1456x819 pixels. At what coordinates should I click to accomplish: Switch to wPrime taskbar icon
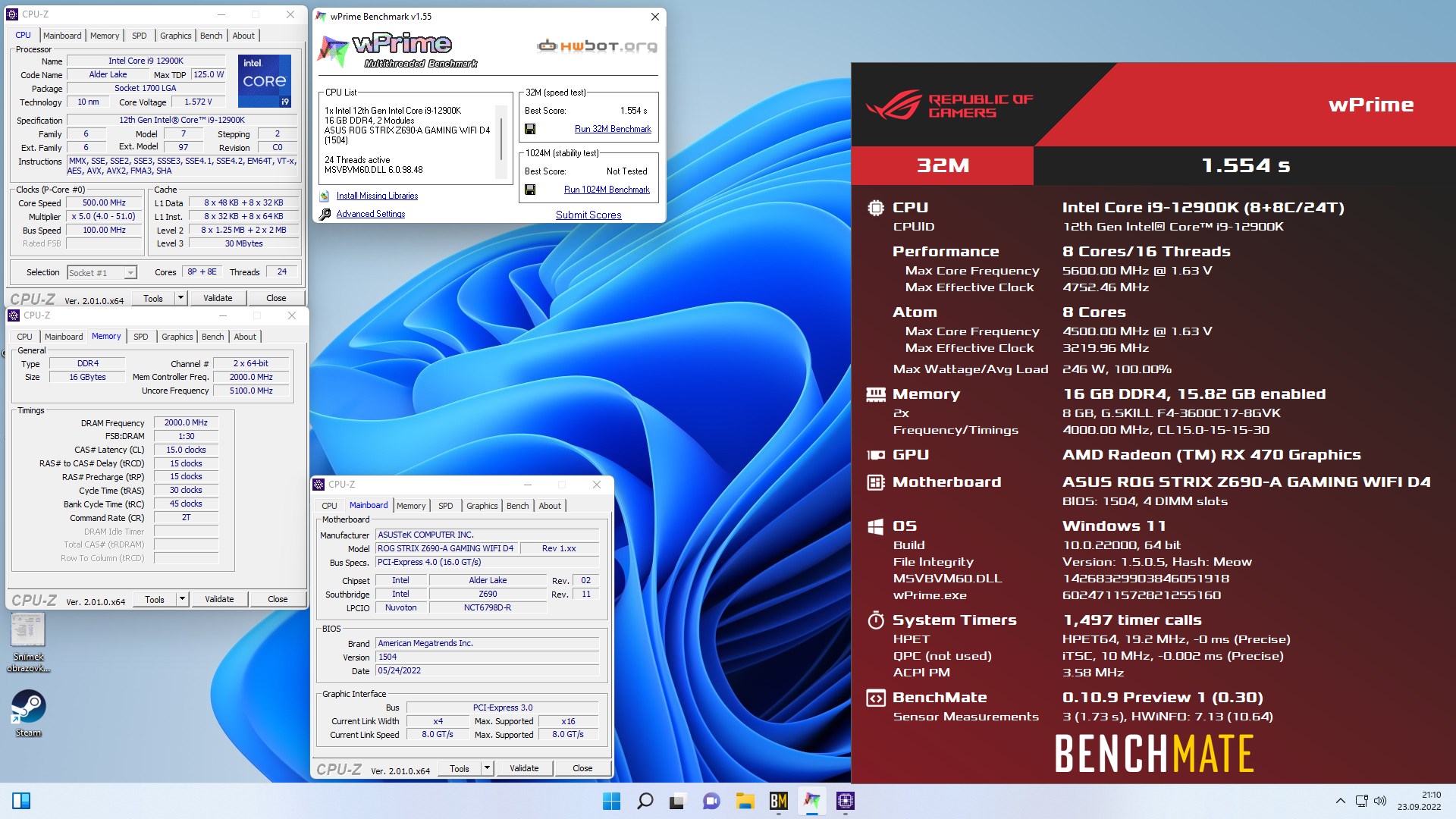(812, 801)
